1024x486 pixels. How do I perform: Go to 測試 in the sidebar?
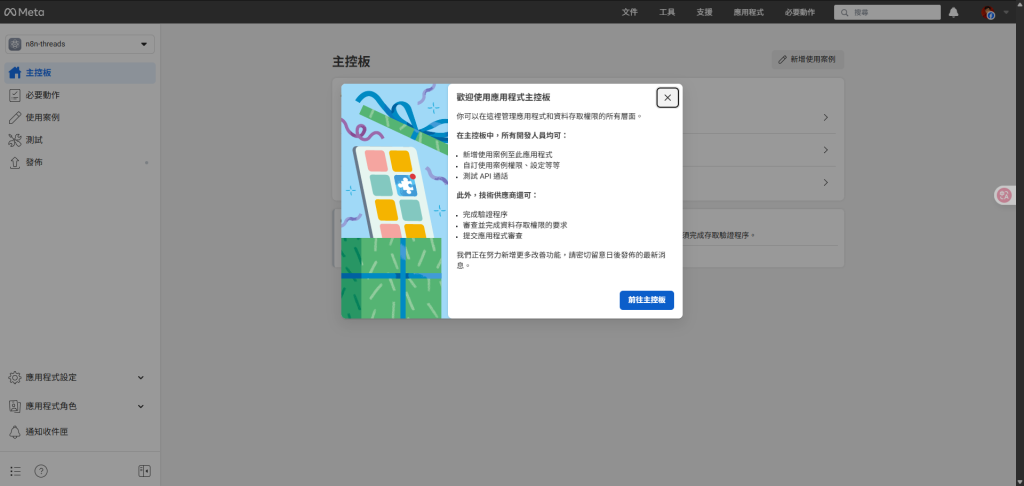coord(34,140)
